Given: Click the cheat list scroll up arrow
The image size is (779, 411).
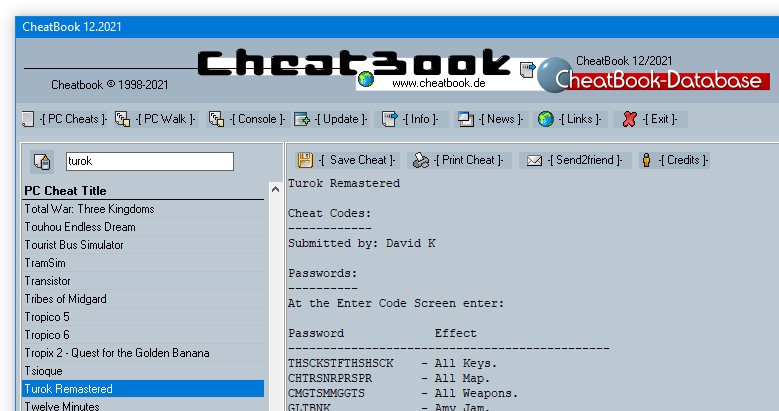Looking at the screenshot, I should [276, 189].
